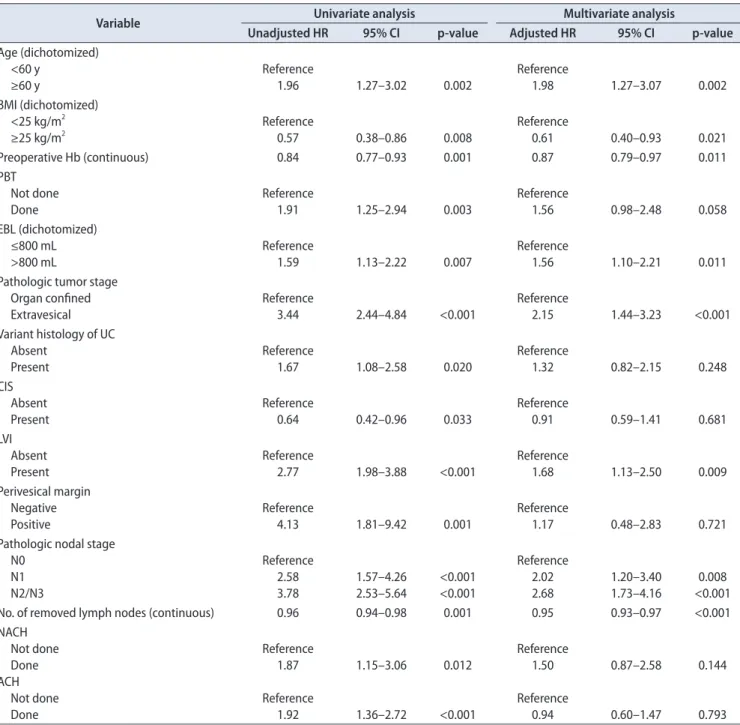Click unadjusted HR value 1.59
Screen dimensions: 740x725
pyautogui.click(x=288, y=262)
